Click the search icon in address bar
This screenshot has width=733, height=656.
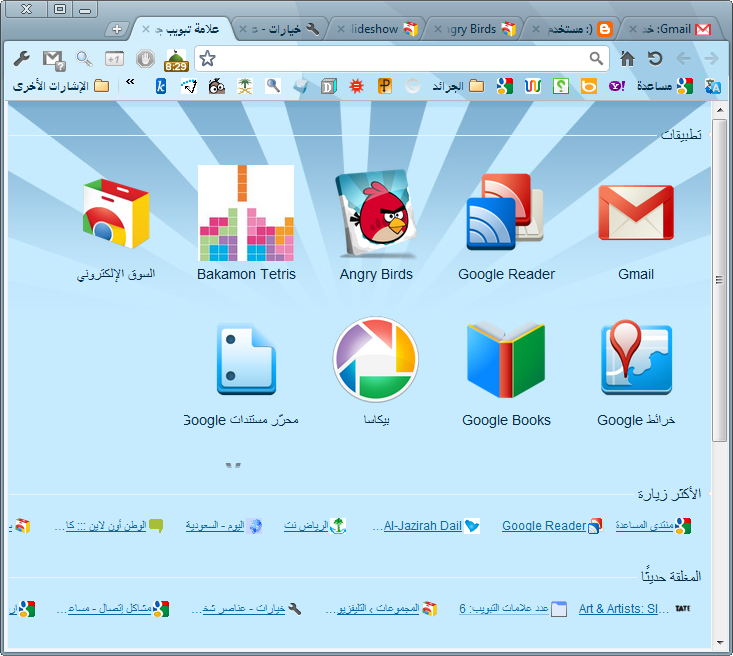coord(596,58)
